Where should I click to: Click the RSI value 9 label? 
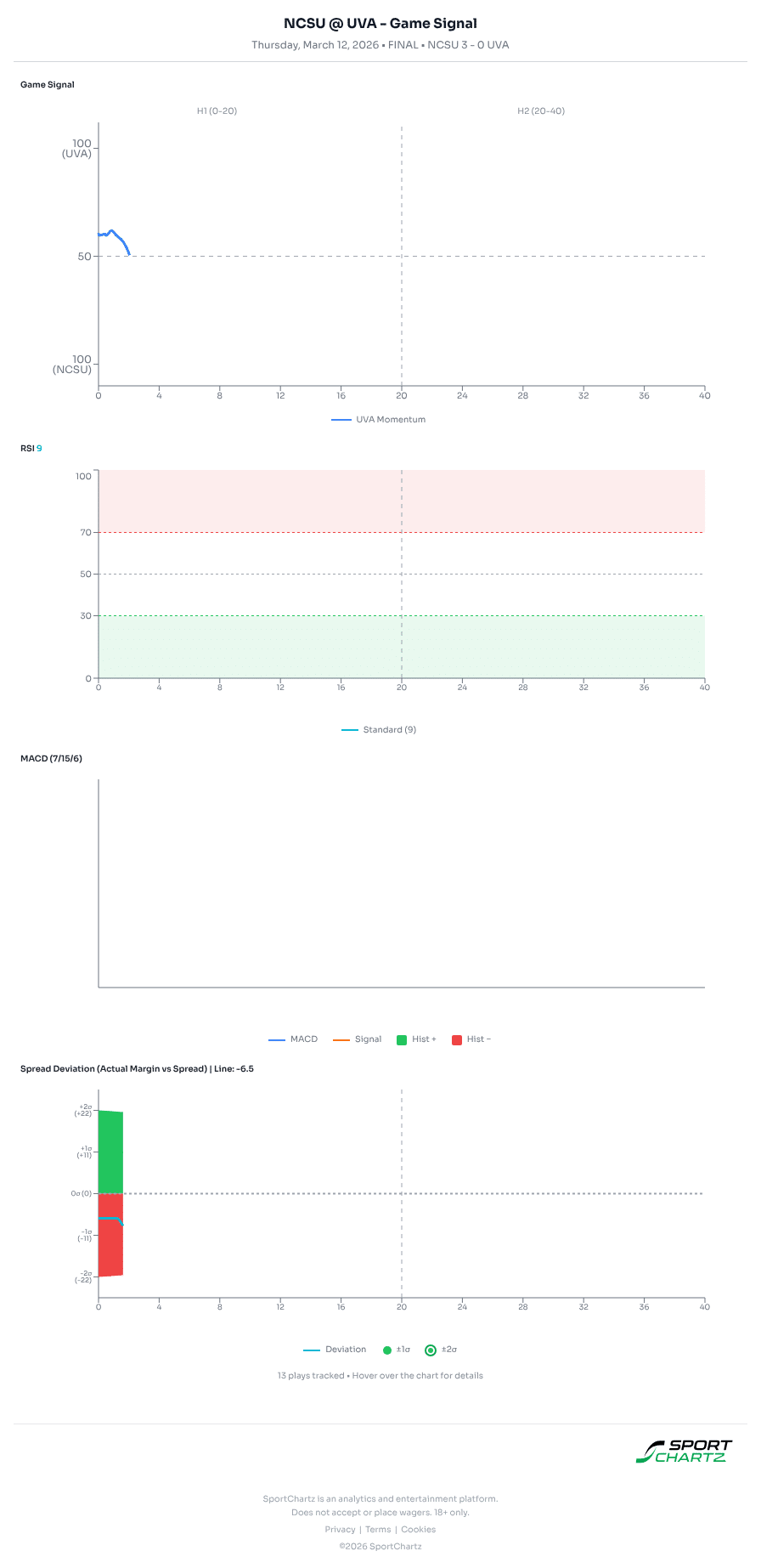point(39,448)
